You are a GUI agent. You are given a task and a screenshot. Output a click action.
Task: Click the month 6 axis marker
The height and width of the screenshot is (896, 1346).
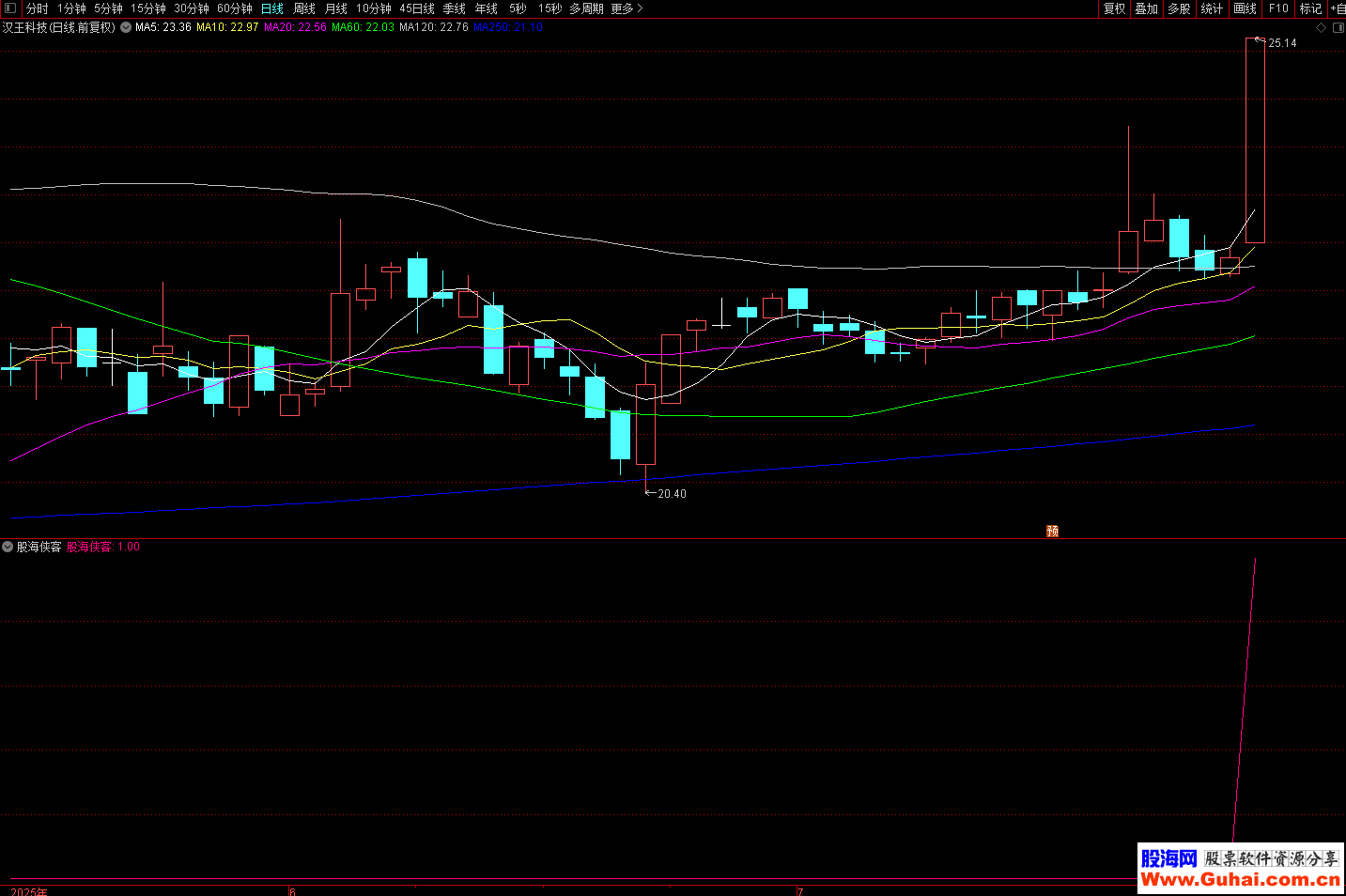coord(292,891)
